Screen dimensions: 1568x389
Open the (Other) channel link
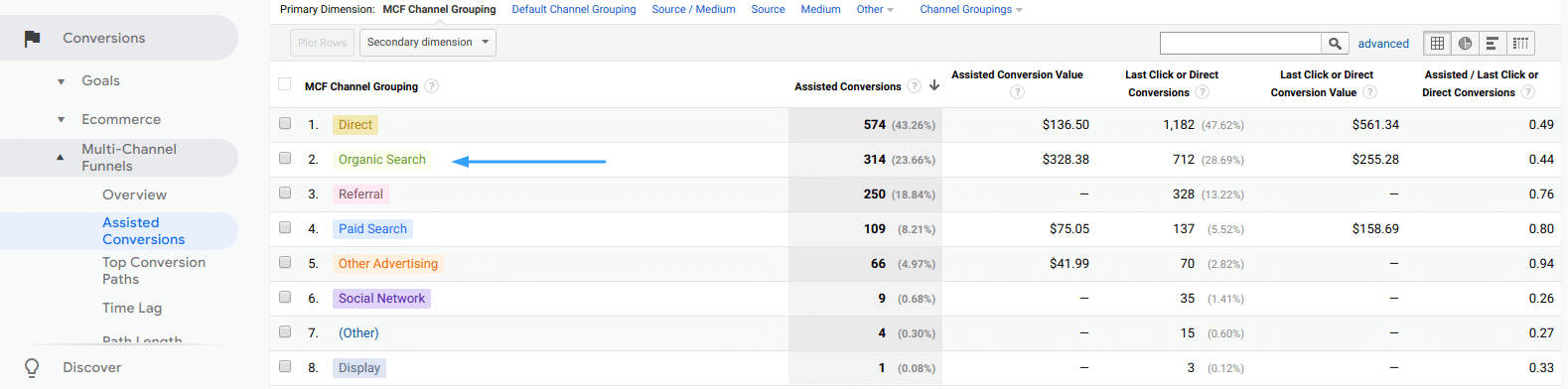tap(358, 333)
